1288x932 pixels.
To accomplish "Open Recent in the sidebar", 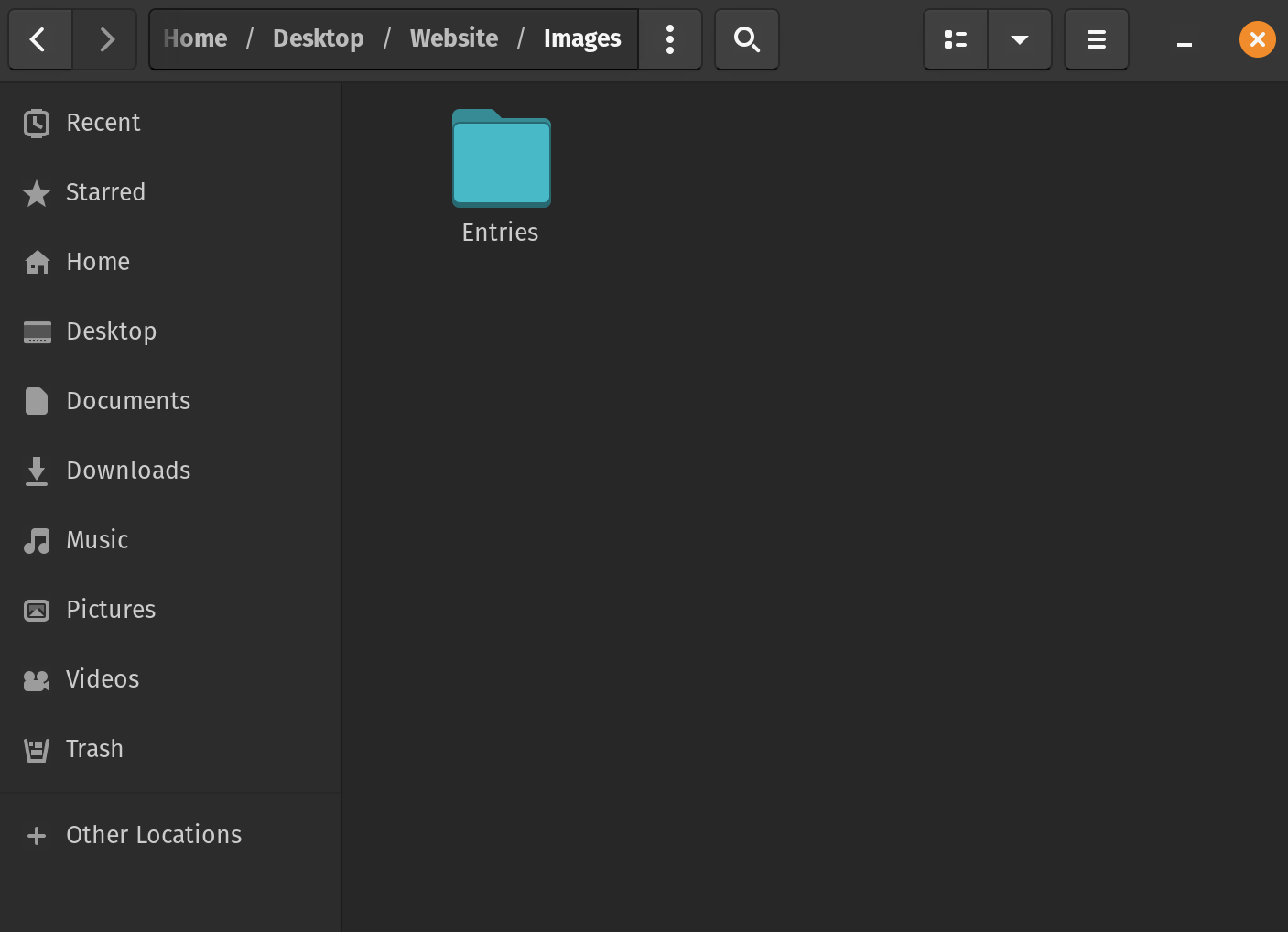I will 103,123.
